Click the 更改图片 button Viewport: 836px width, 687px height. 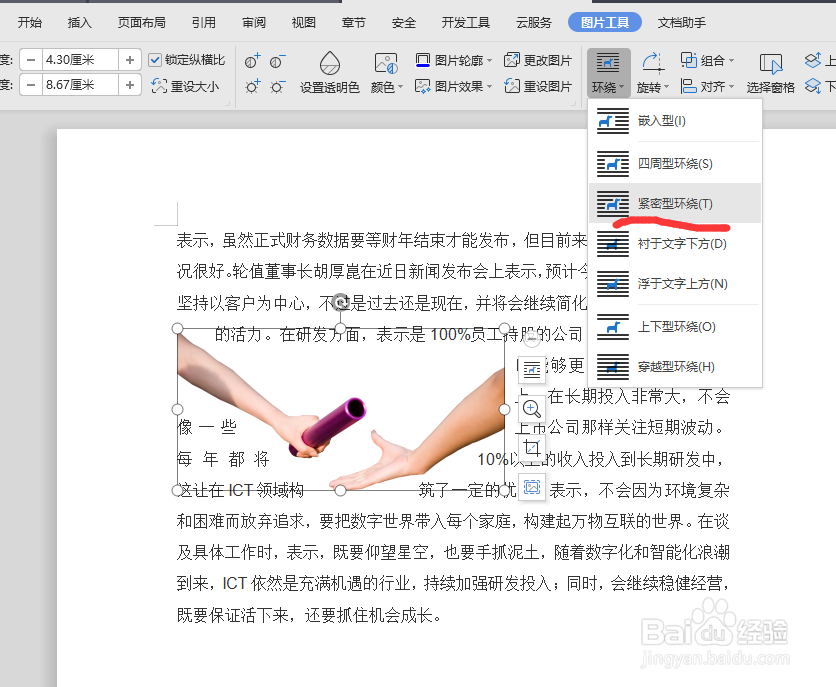tap(538, 60)
